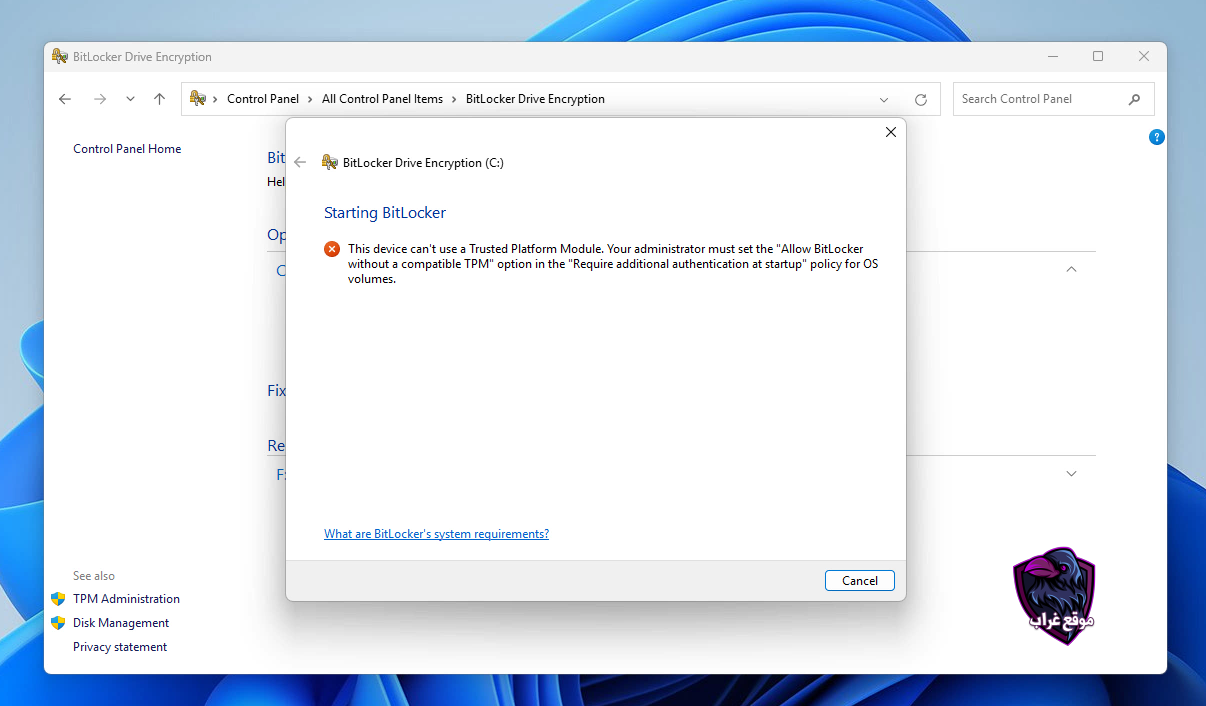
Task: Expand chevron after 'All Control Panel Items'
Action: (x=454, y=99)
